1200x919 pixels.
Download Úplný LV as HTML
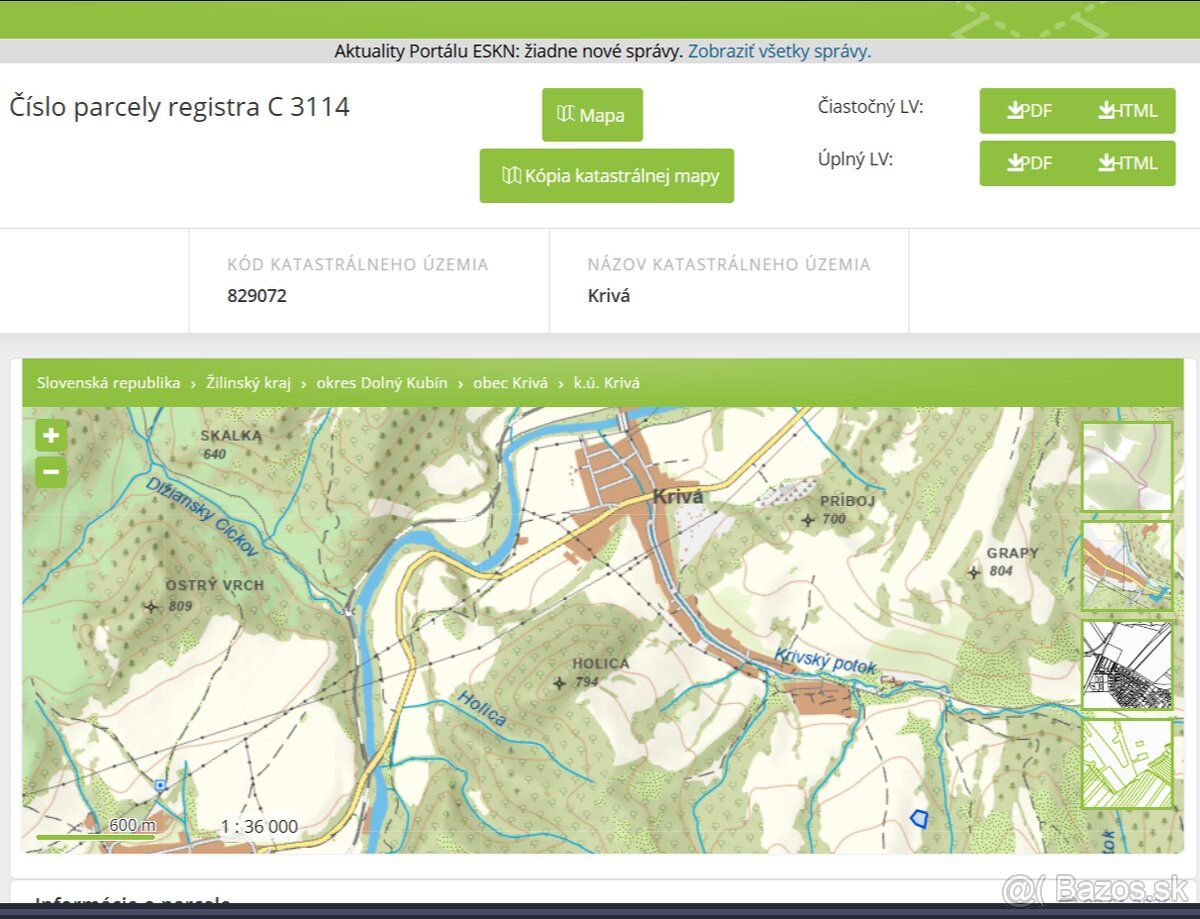(1127, 163)
